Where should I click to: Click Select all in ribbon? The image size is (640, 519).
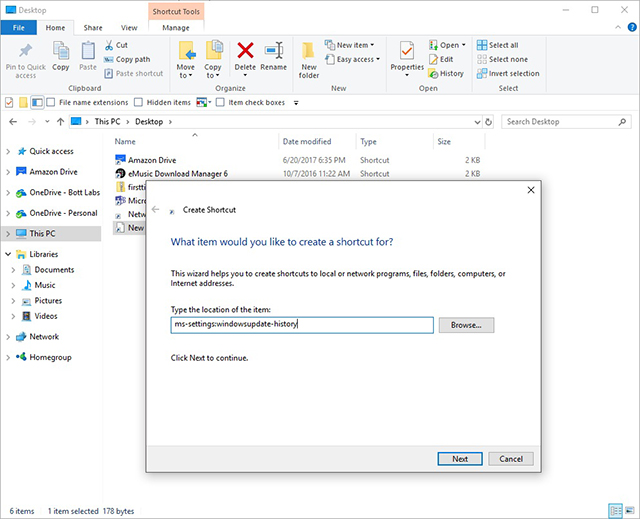[498, 45]
